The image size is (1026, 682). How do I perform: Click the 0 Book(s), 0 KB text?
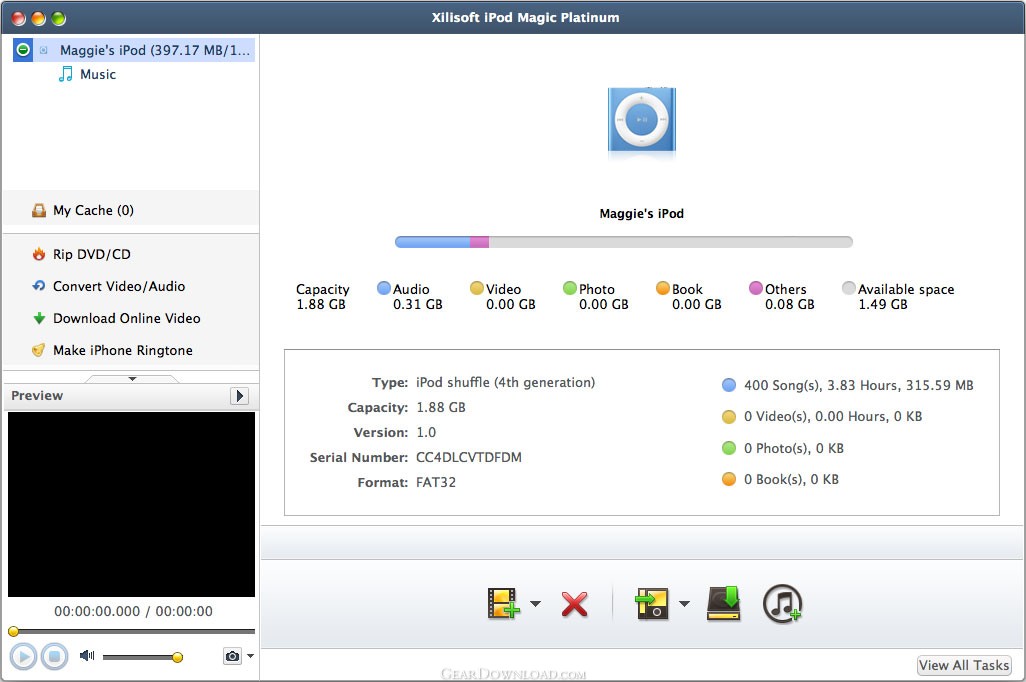click(x=791, y=479)
